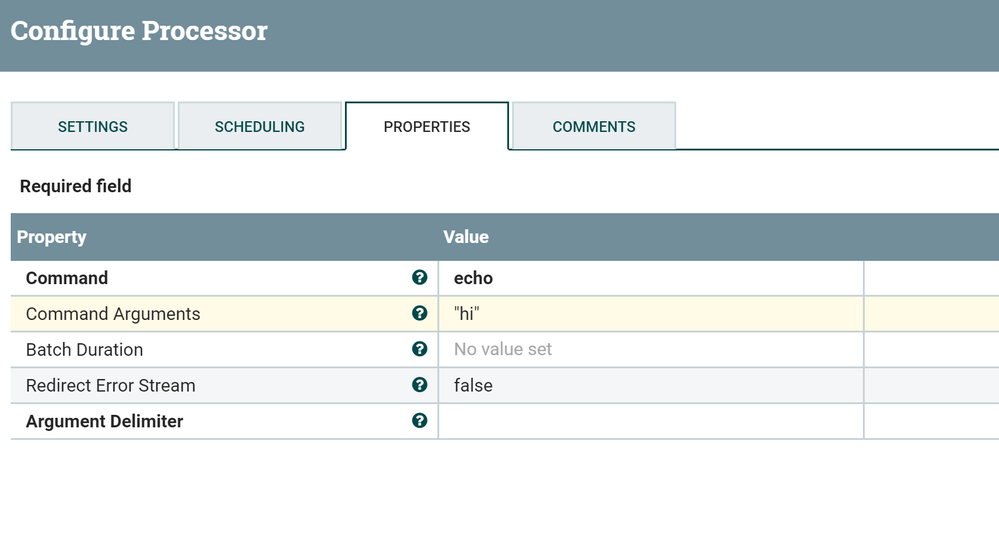Image resolution: width=999 pixels, height=545 pixels.
Task: Switch to the Settings tab
Action: click(x=93, y=127)
